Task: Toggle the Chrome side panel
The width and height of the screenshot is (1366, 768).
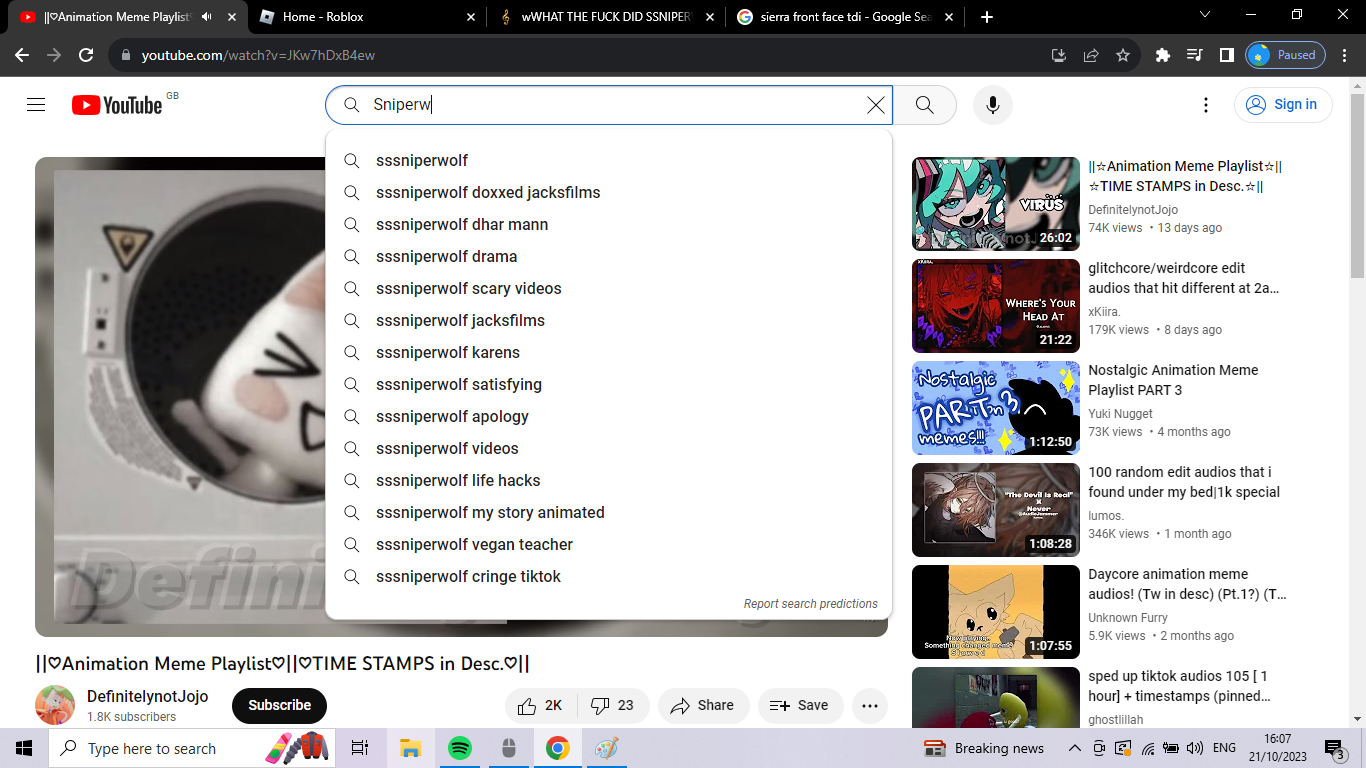Action: coord(1226,55)
